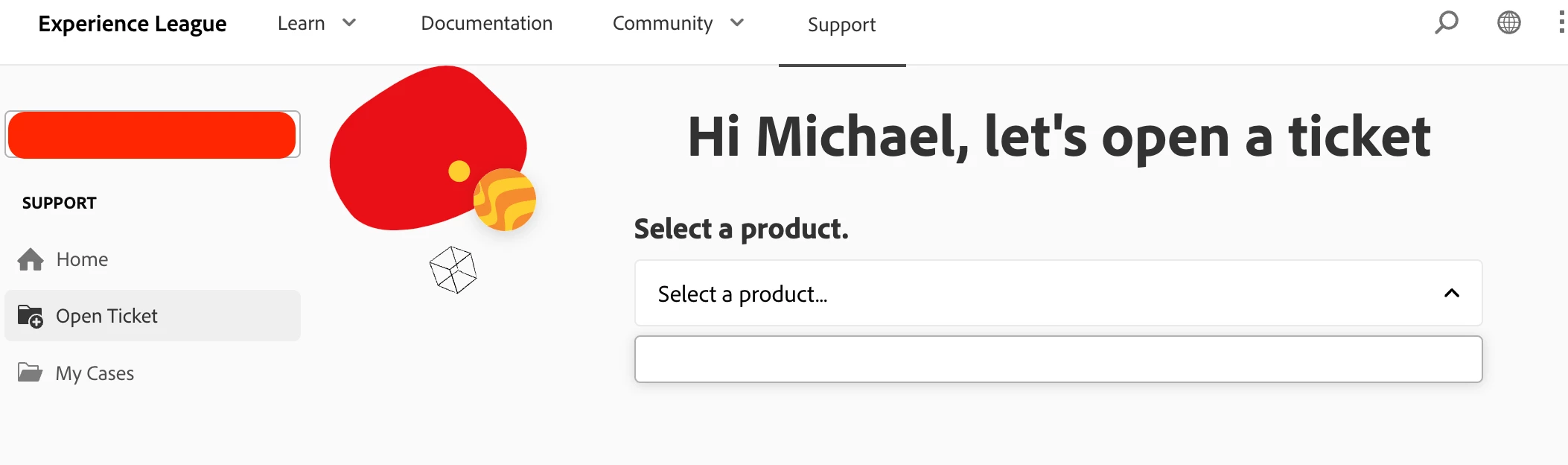Click the red button in sidebar
This screenshot has width=1568, height=465.
(153, 135)
